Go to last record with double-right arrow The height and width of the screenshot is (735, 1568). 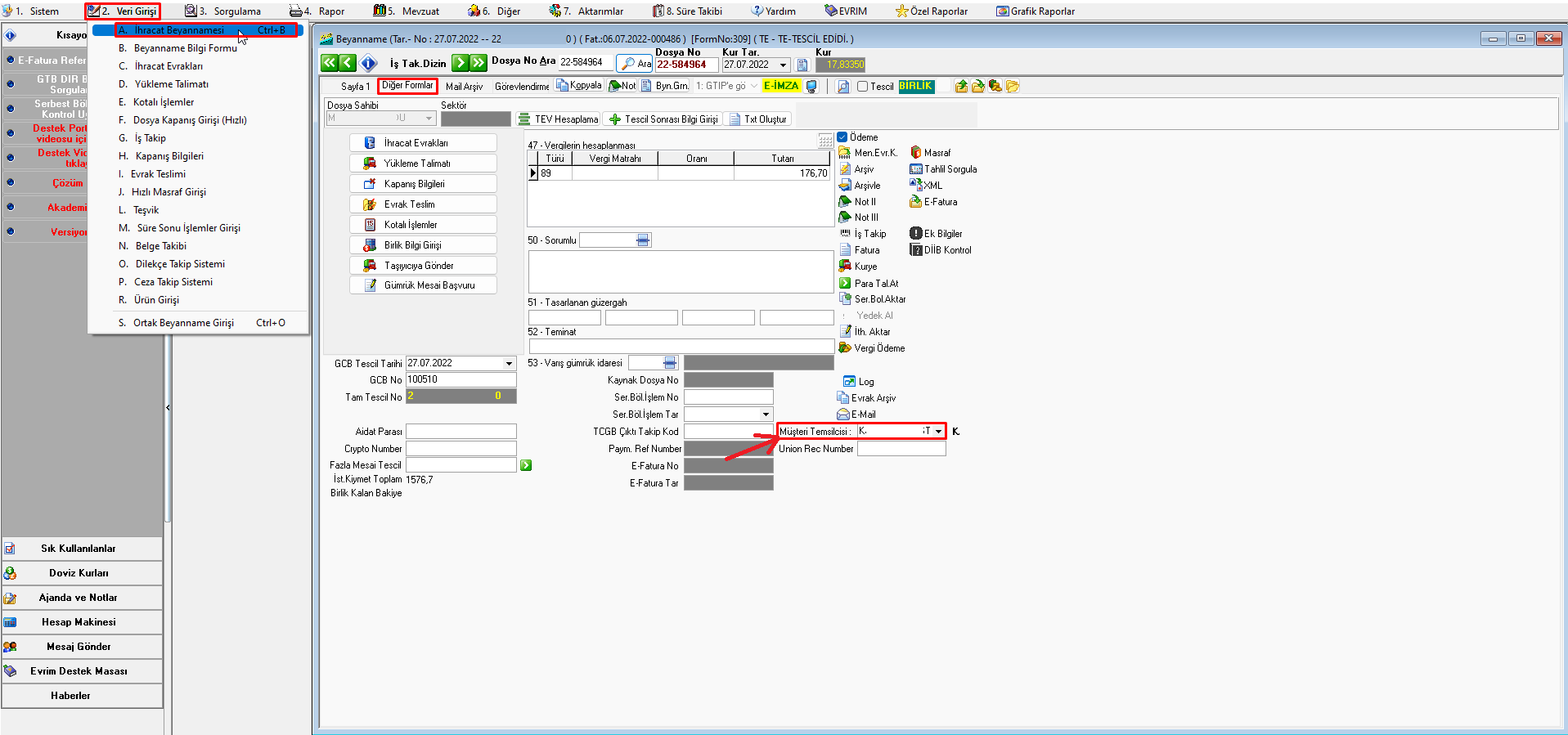(478, 63)
